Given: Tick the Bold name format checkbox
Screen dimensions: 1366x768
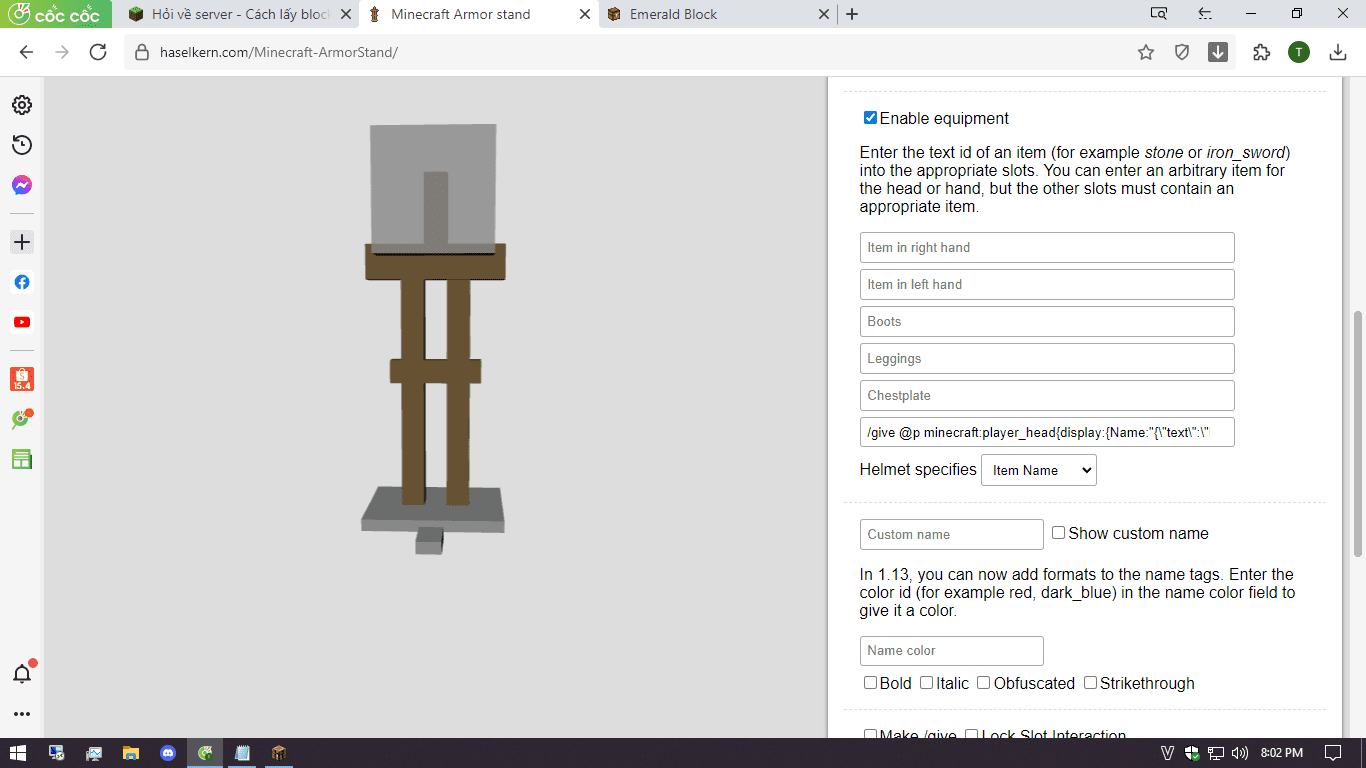Looking at the screenshot, I should pyautogui.click(x=870, y=683).
